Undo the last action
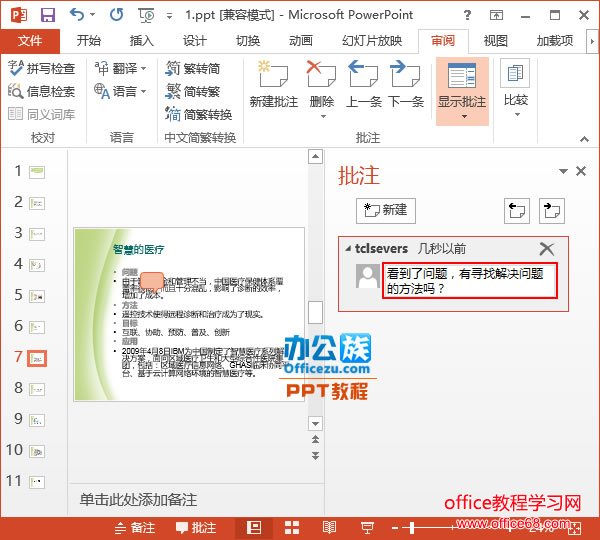Image resolution: width=600 pixels, height=540 pixels. 77,15
